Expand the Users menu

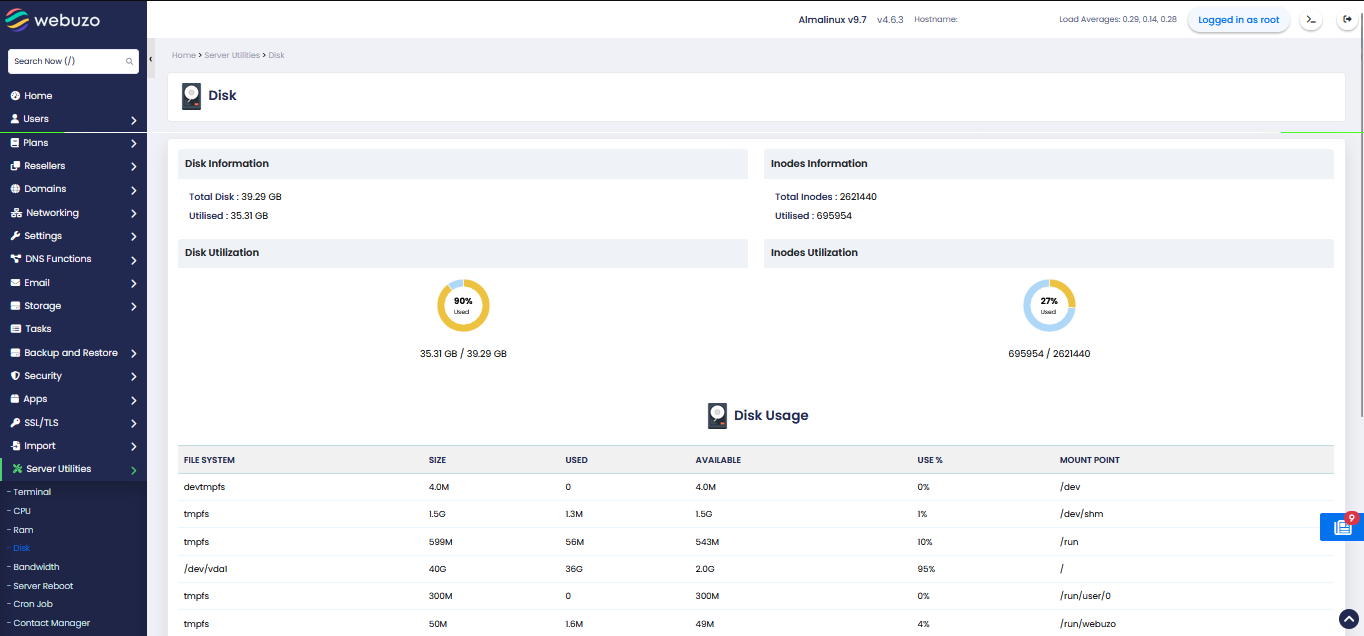click(73, 119)
